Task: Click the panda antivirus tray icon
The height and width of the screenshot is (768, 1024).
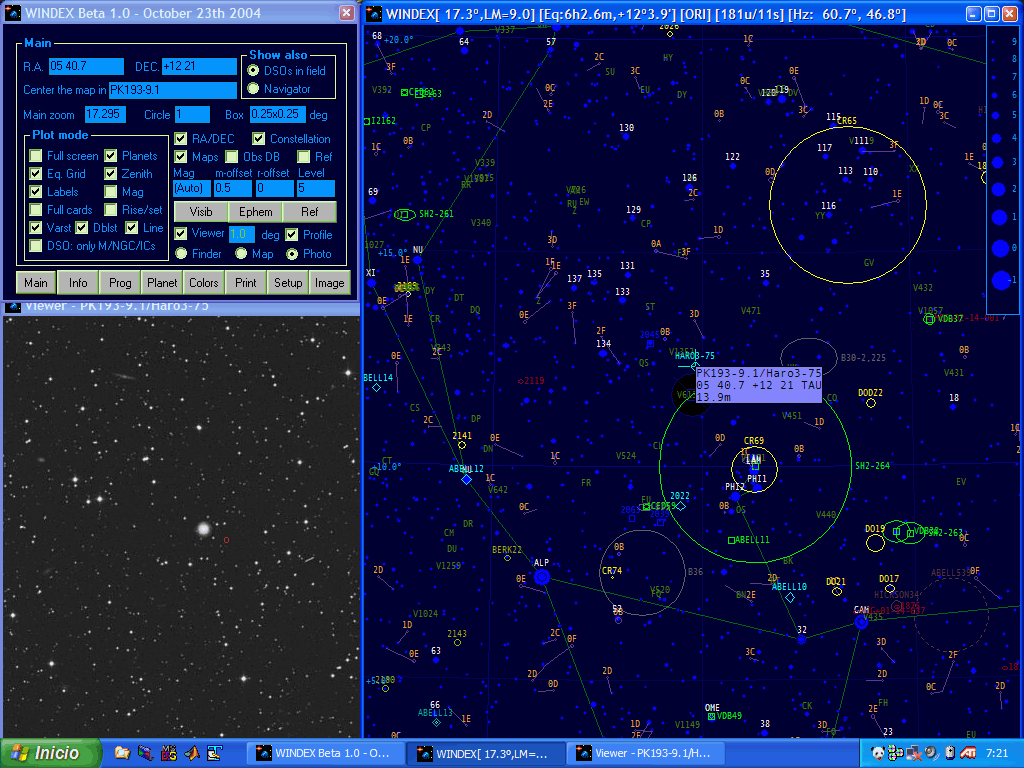Action: [x=878, y=753]
